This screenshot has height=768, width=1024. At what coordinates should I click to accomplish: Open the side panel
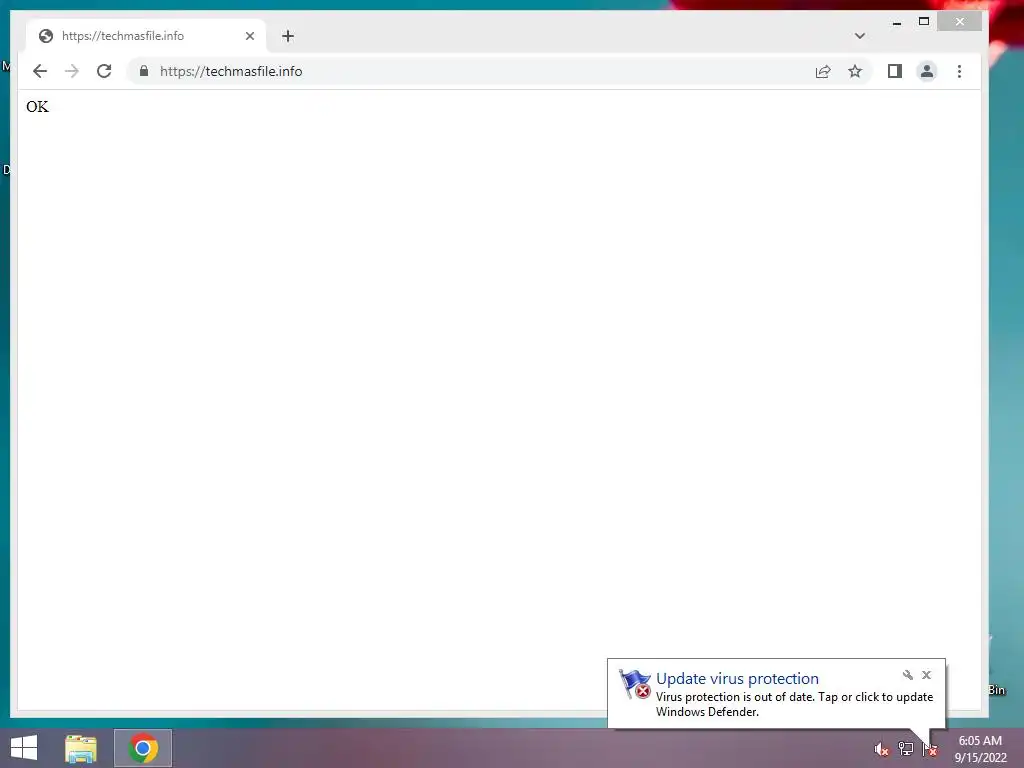click(x=895, y=71)
